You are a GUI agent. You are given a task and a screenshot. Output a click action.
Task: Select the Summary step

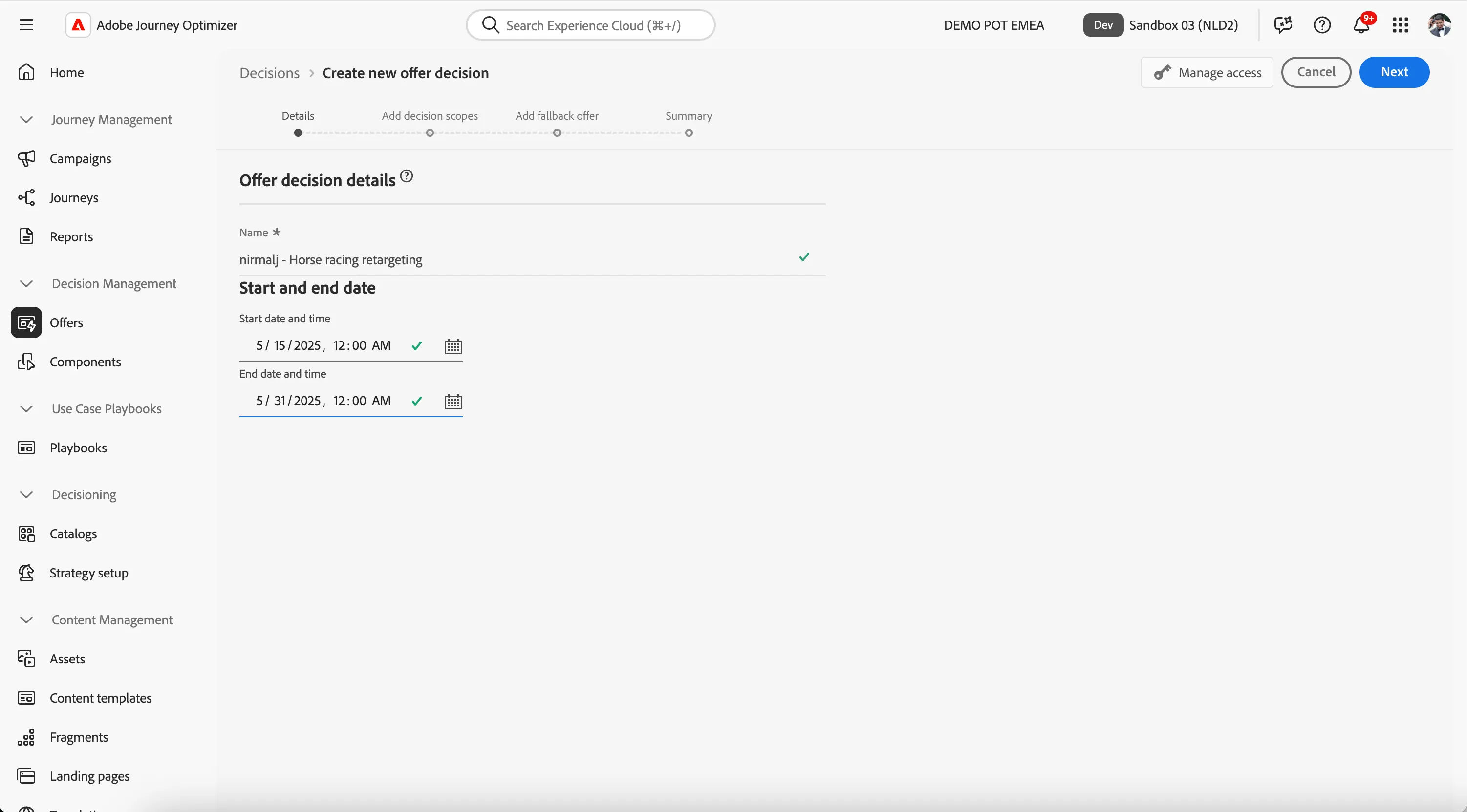click(689, 133)
